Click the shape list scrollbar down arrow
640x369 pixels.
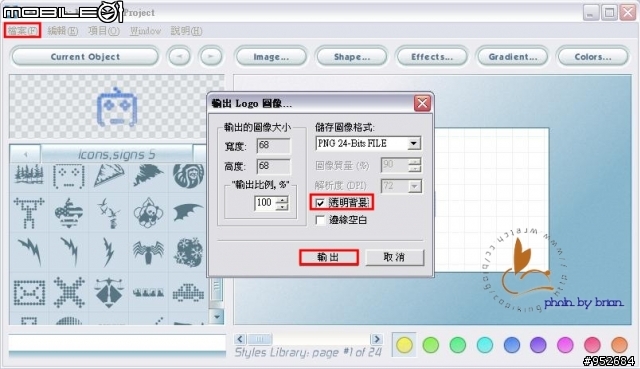[217, 316]
